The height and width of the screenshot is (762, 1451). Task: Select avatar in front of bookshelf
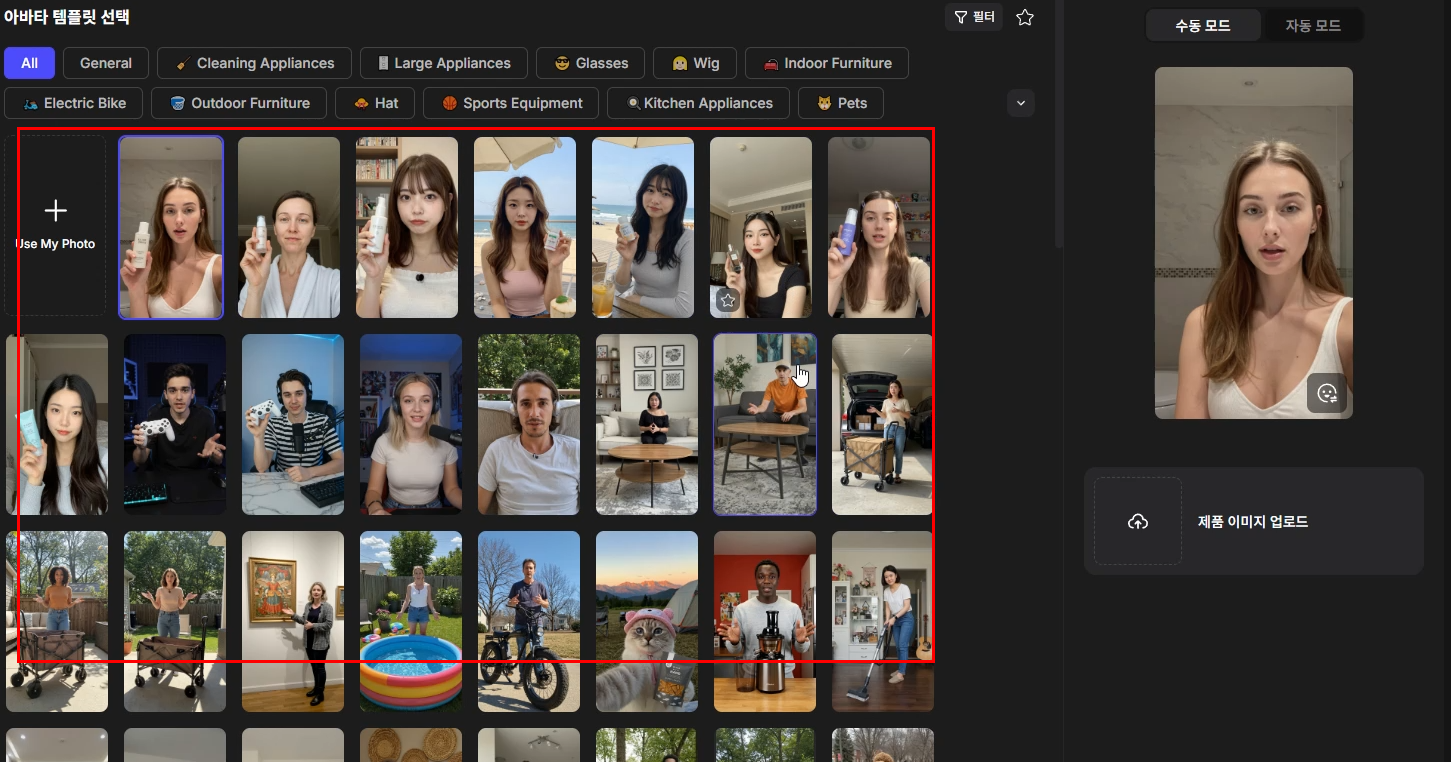click(x=407, y=227)
